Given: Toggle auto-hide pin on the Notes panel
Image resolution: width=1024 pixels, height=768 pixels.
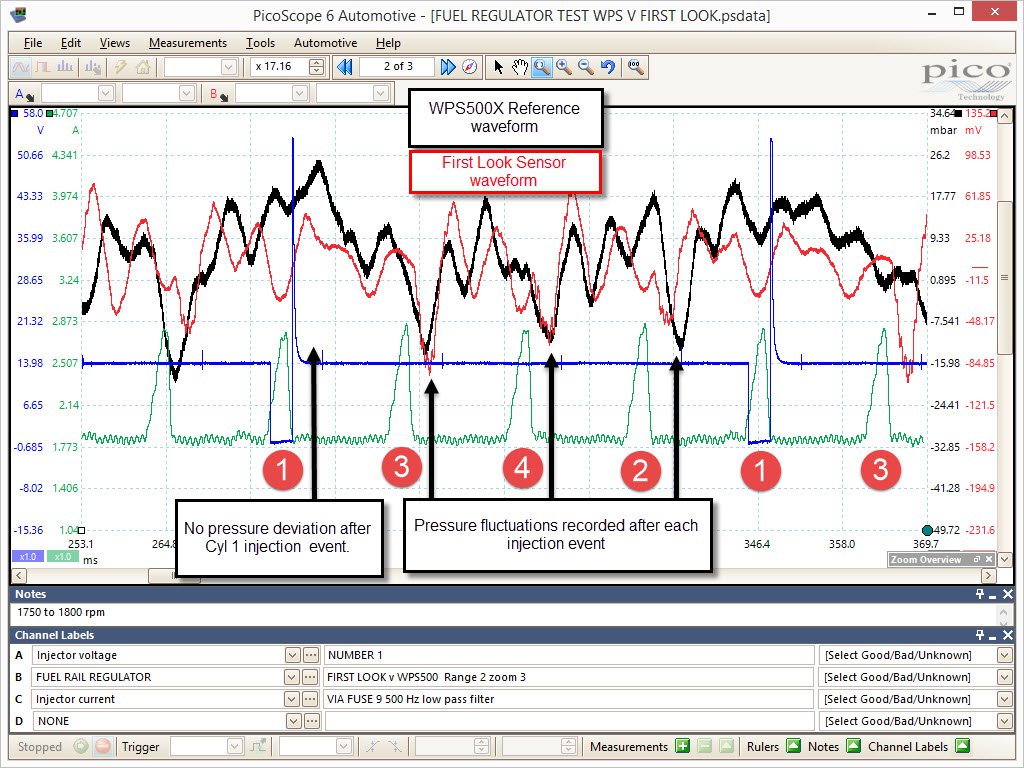Looking at the screenshot, I should [x=978, y=593].
